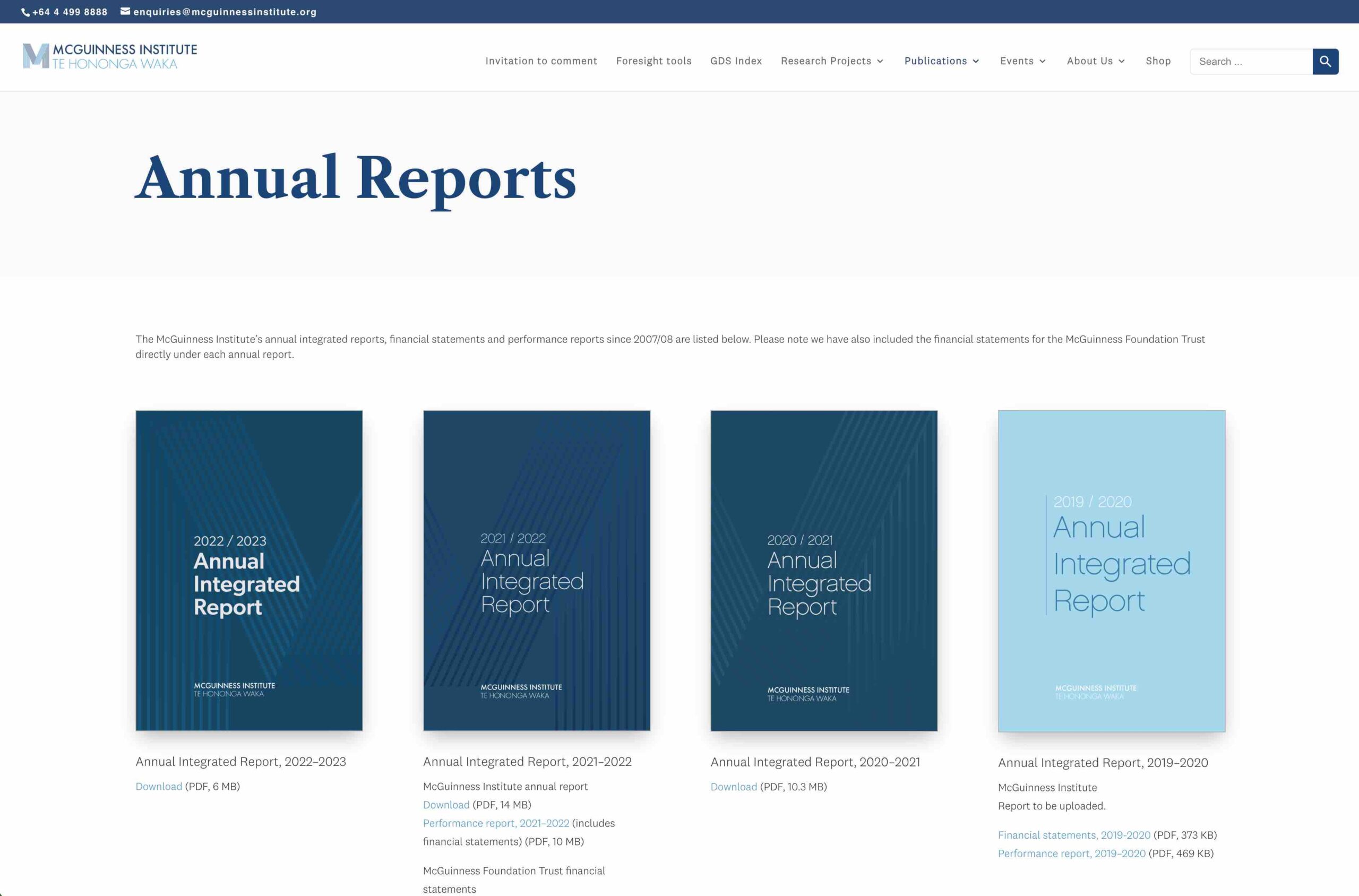Click the 2022/2023 report cover thumbnail
The width and height of the screenshot is (1359, 896).
tap(248, 570)
